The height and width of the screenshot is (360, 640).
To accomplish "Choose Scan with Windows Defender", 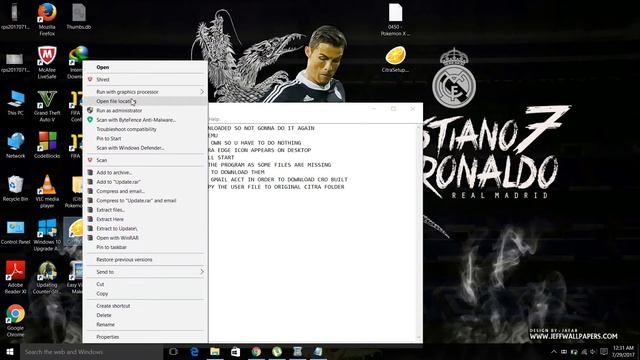I will pyautogui.click(x=145, y=148).
